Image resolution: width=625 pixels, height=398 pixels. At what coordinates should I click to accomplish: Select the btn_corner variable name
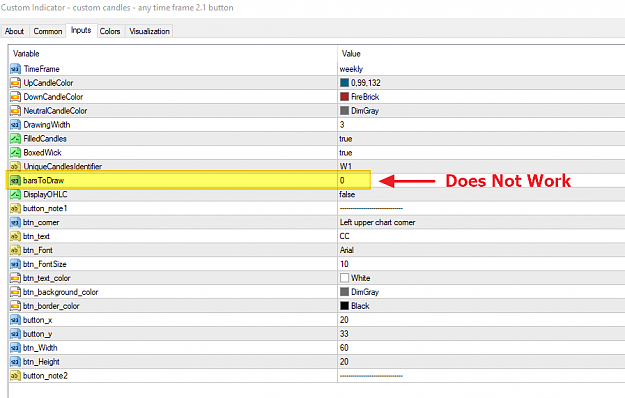point(41,222)
